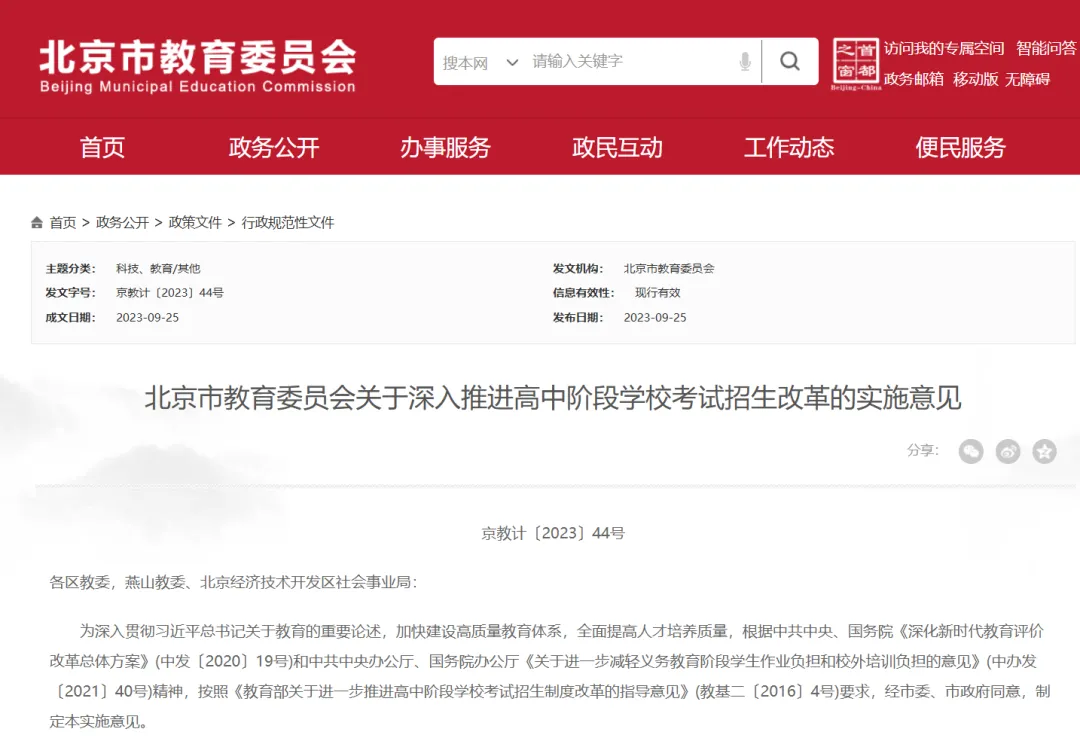Screen dimensions: 1080x738
Task: Open the 办事服务 menu item
Action: pyautogui.click(x=445, y=147)
